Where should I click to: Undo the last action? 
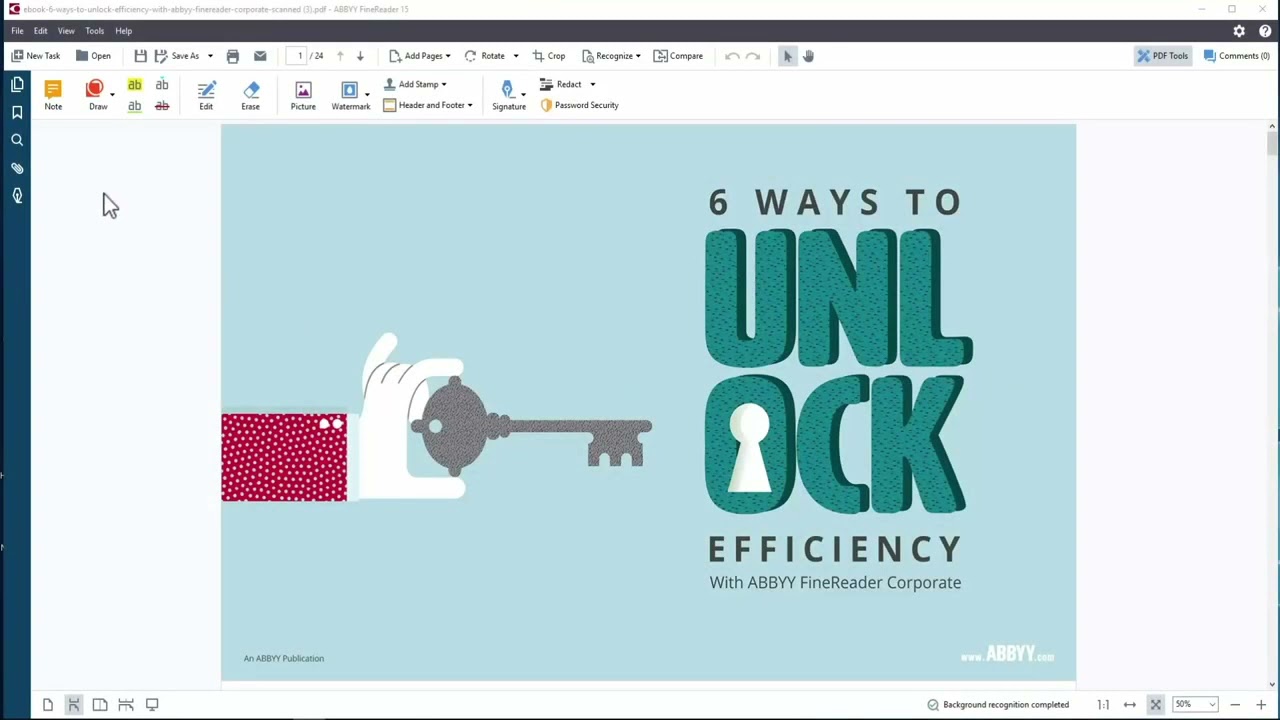tap(732, 56)
